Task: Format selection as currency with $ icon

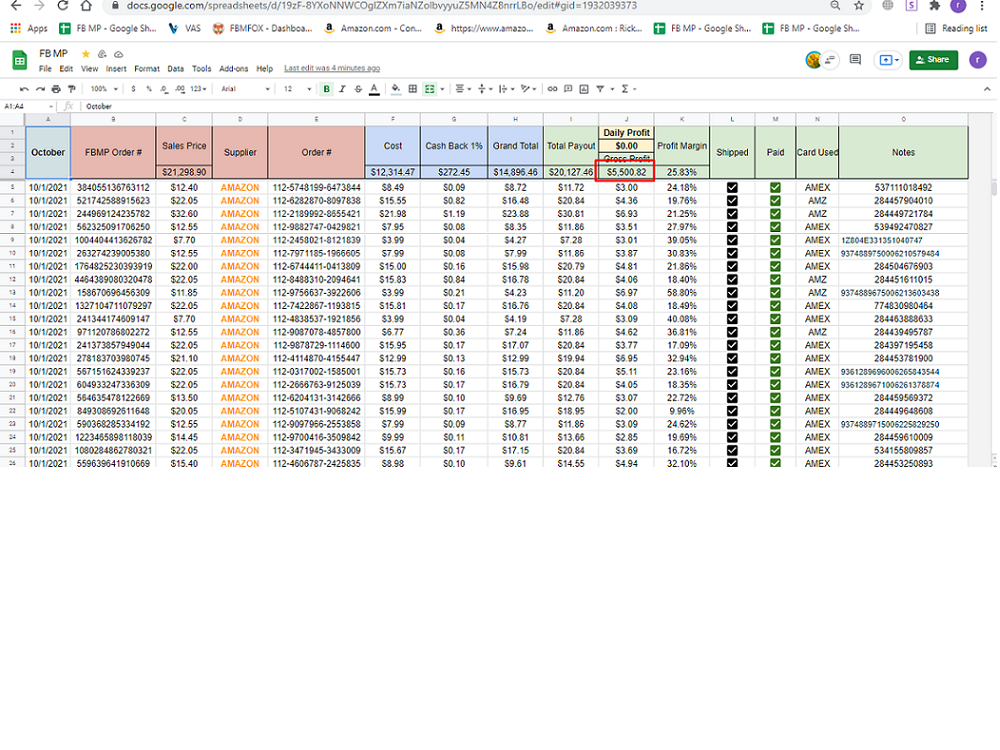Action: click(133, 89)
